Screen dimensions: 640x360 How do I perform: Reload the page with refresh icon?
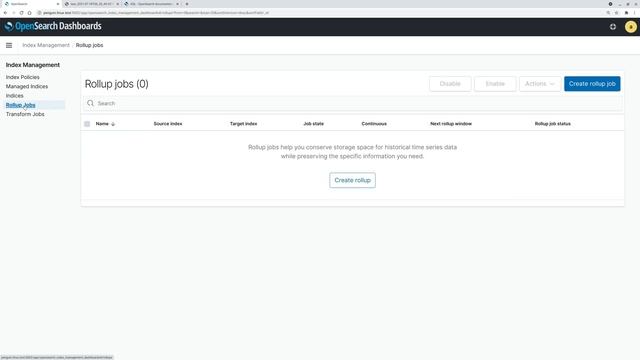click(21, 13)
